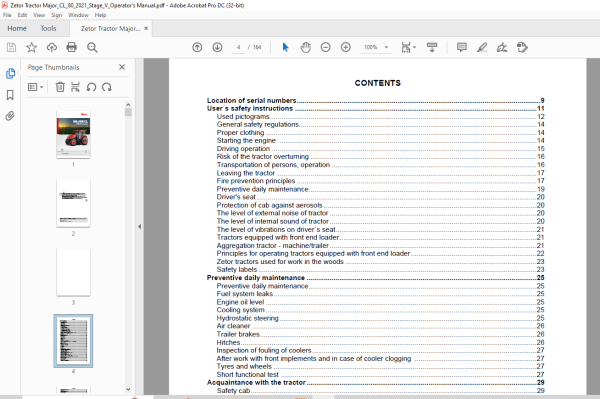Select page 1 cover thumbnail
Screen dimensions: 600x399
pos(73,134)
